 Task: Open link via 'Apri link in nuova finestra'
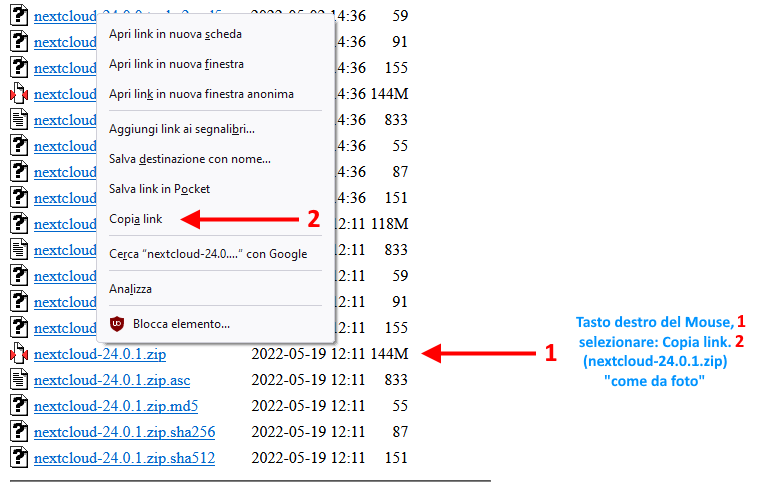(176, 64)
